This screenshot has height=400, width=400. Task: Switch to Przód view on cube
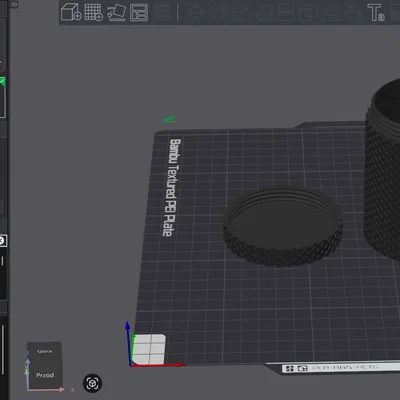click(45, 375)
